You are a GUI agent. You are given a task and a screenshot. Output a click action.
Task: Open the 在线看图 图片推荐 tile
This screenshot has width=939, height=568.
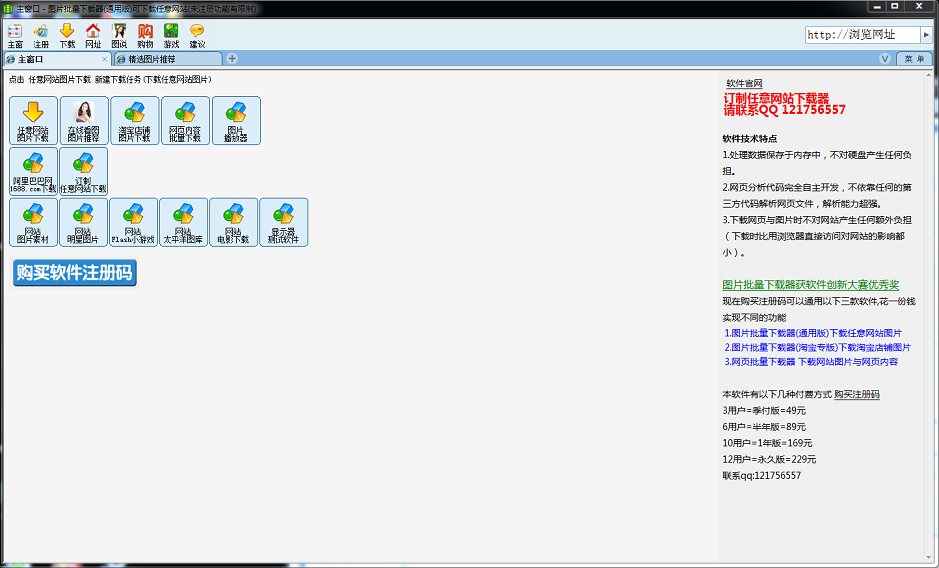[84, 120]
